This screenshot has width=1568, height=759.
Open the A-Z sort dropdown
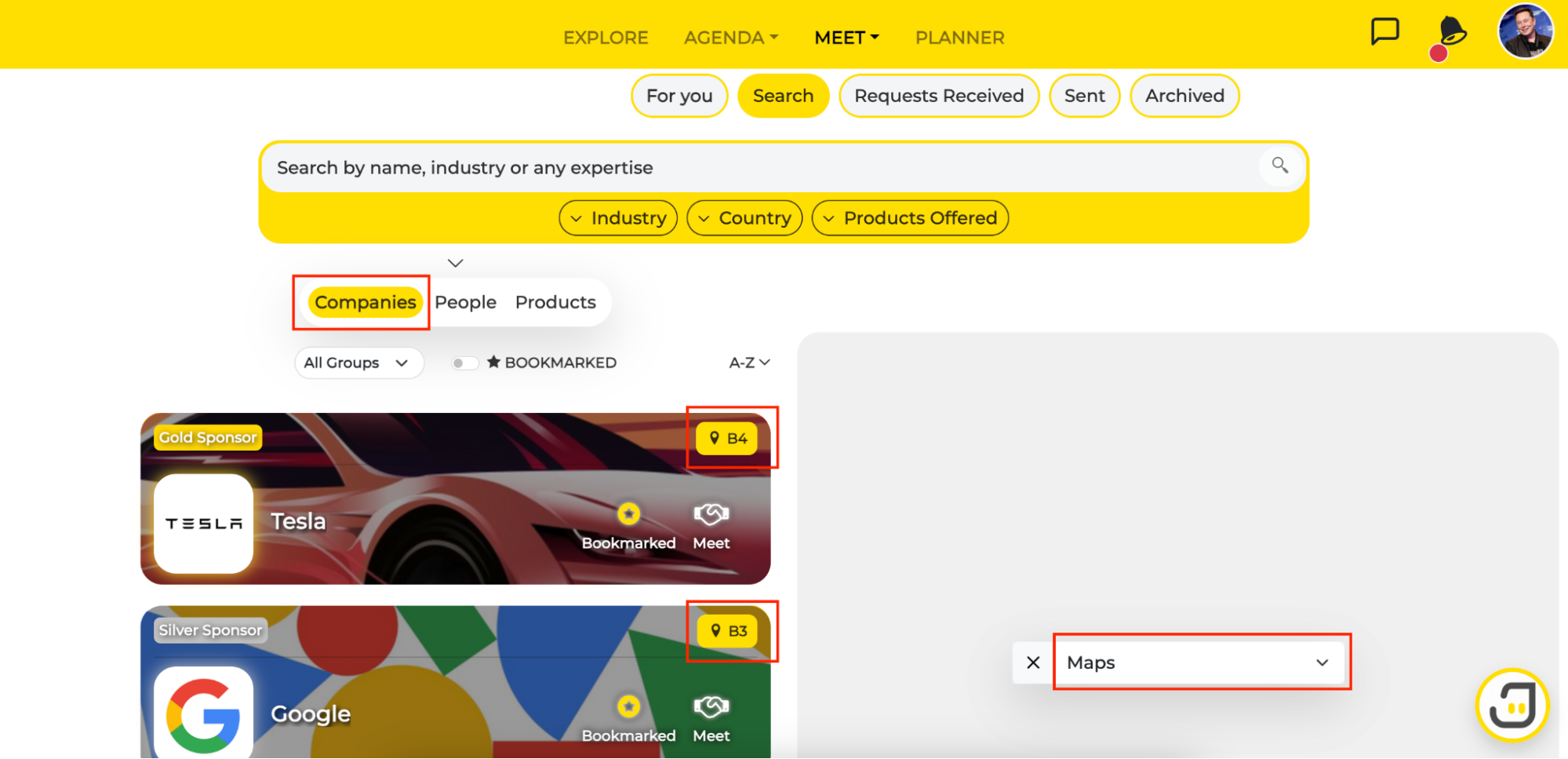[749, 363]
